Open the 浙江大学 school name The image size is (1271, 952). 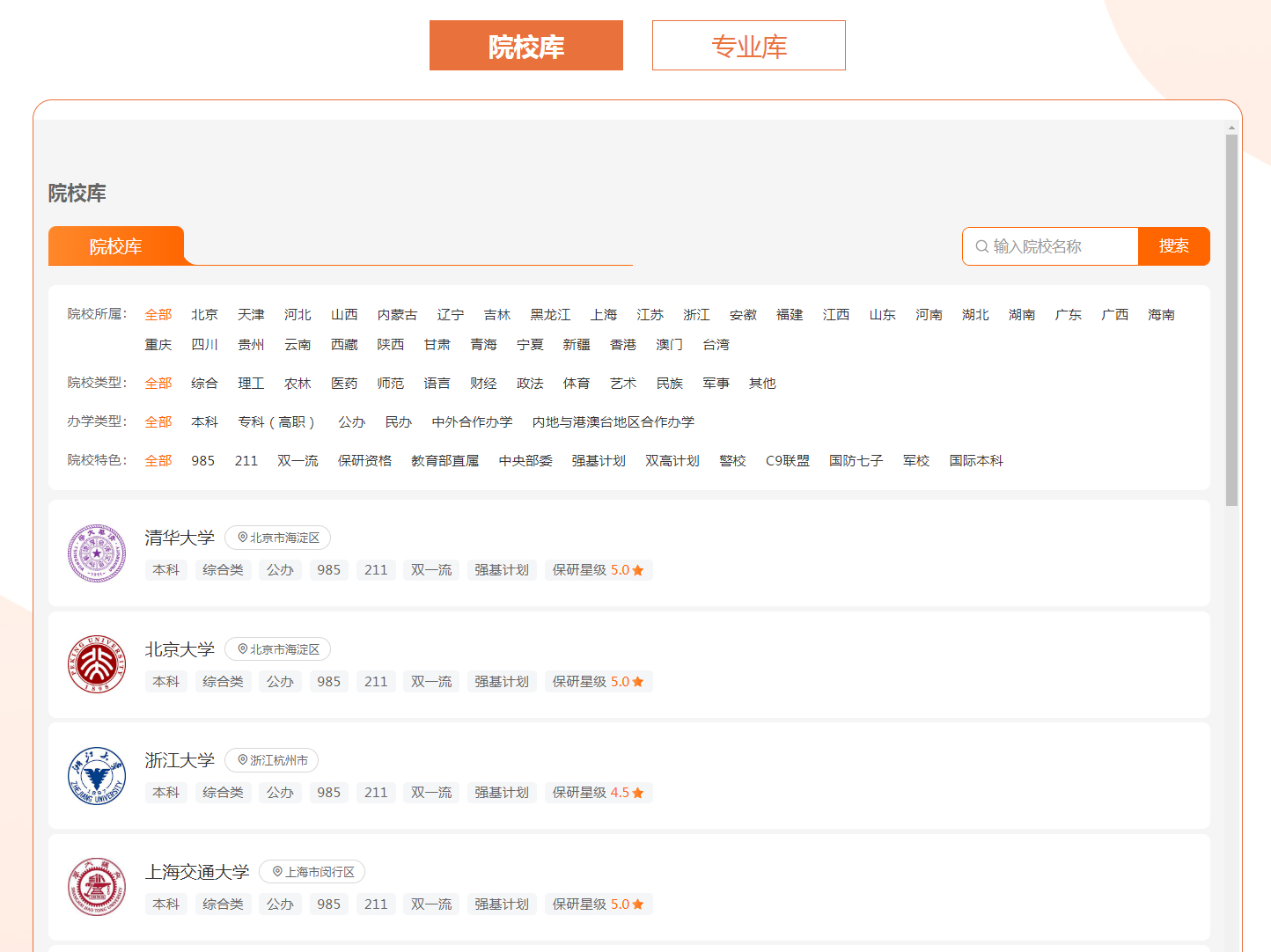point(180,760)
